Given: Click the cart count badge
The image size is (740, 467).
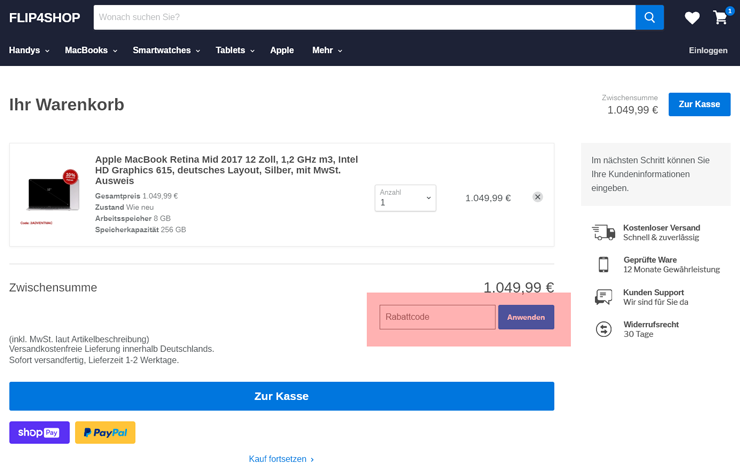Looking at the screenshot, I should (730, 10).
